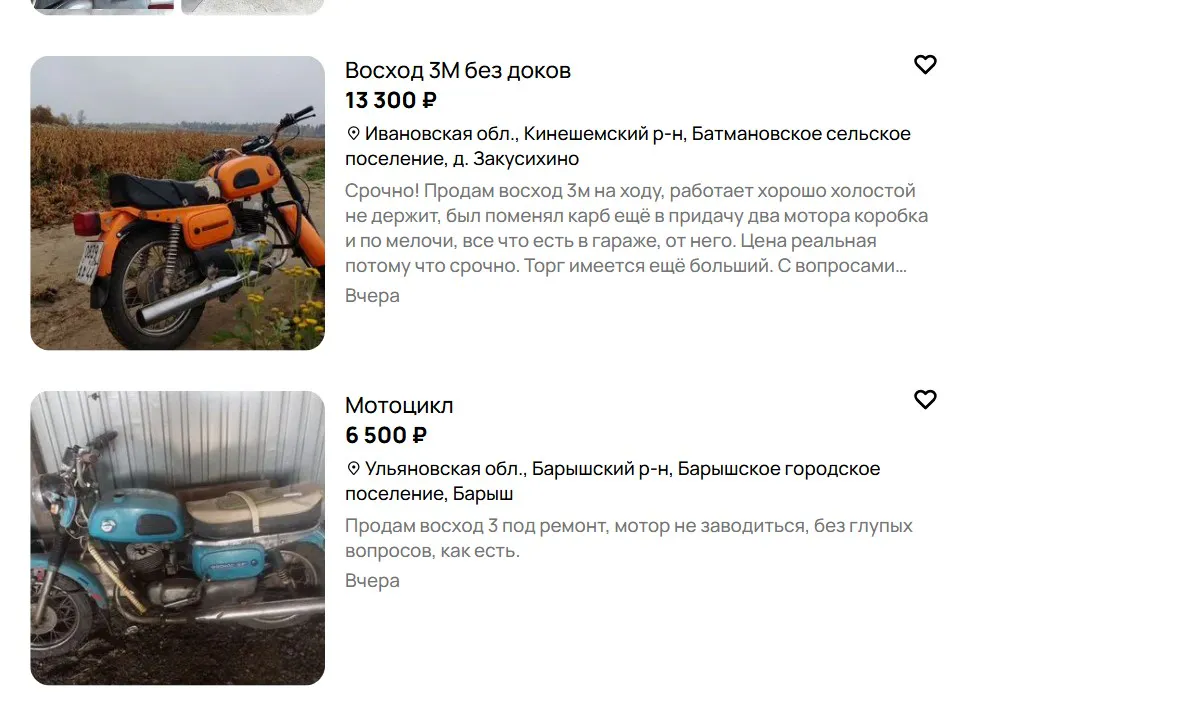Favorite the 6 500 ₽ Мотоцикл listing

tap(925, 400)
